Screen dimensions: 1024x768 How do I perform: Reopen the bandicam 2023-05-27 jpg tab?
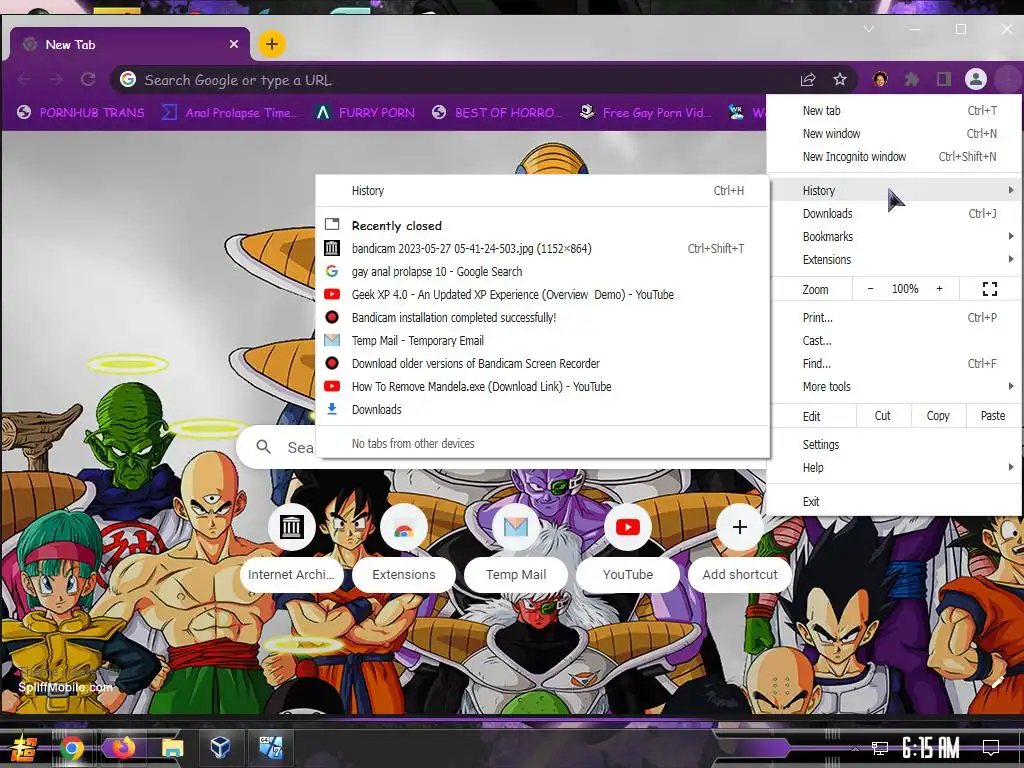543,248
